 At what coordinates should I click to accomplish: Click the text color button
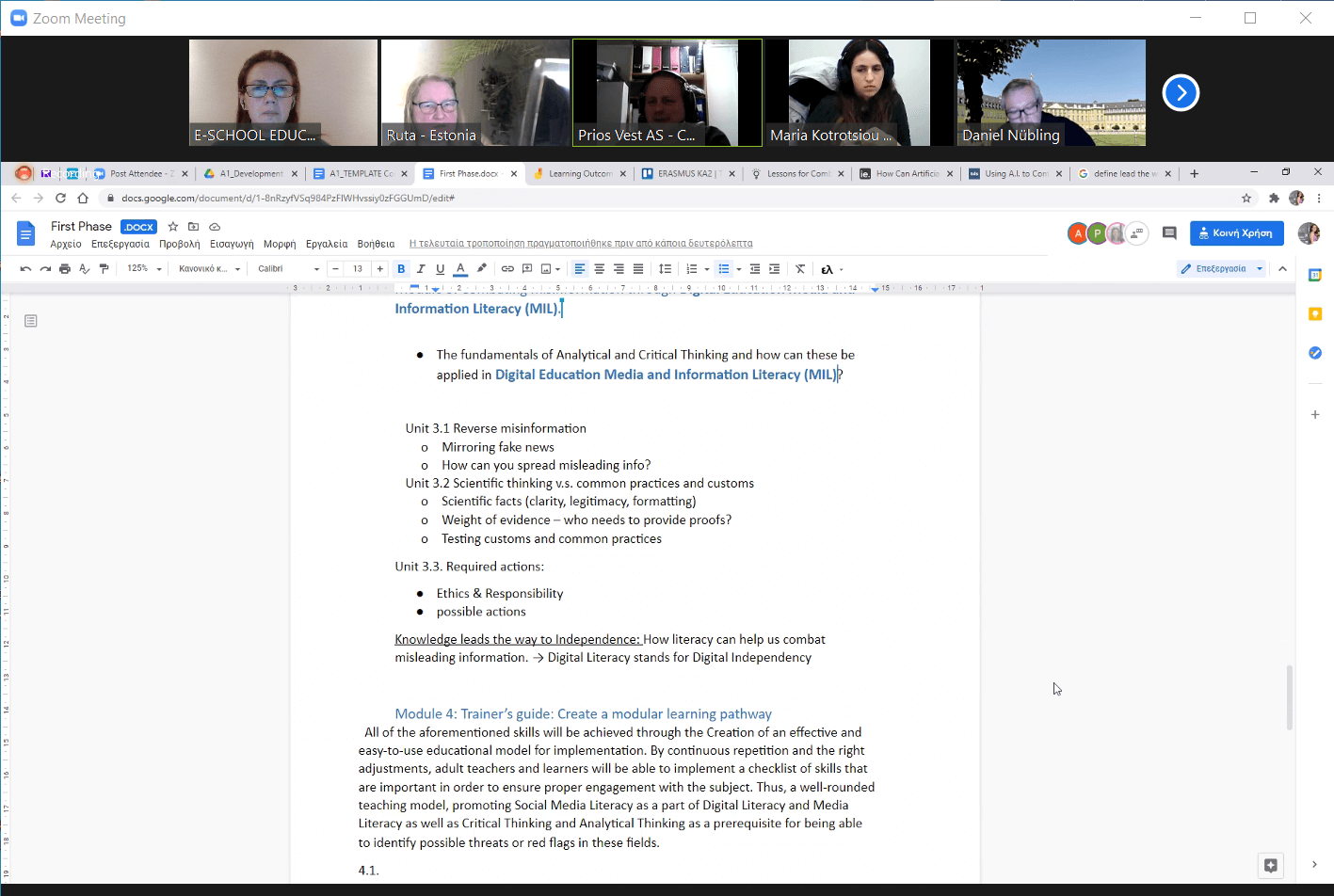(460, 269)
